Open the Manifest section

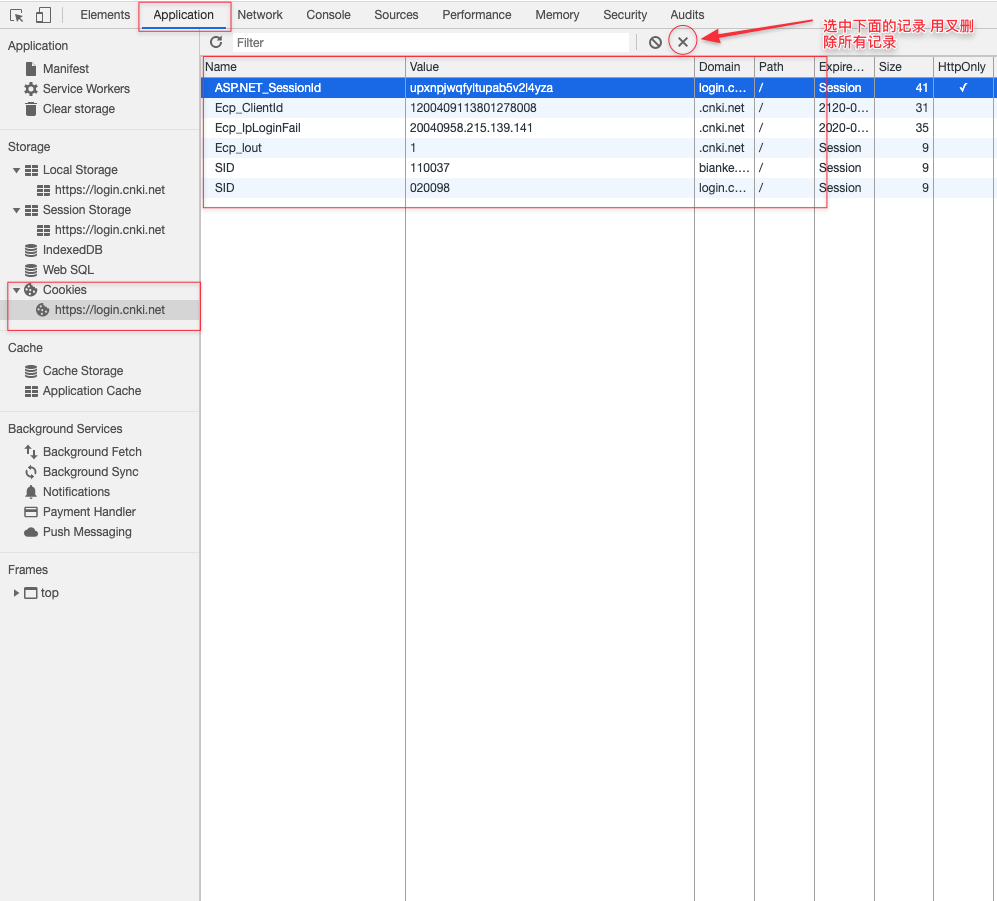click(66, 69)
